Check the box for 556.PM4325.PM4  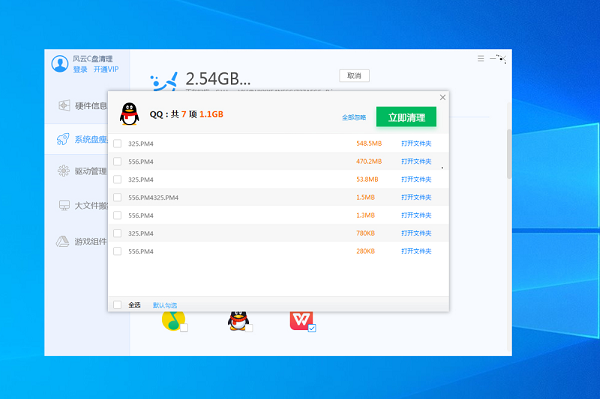tap(117, 197)
